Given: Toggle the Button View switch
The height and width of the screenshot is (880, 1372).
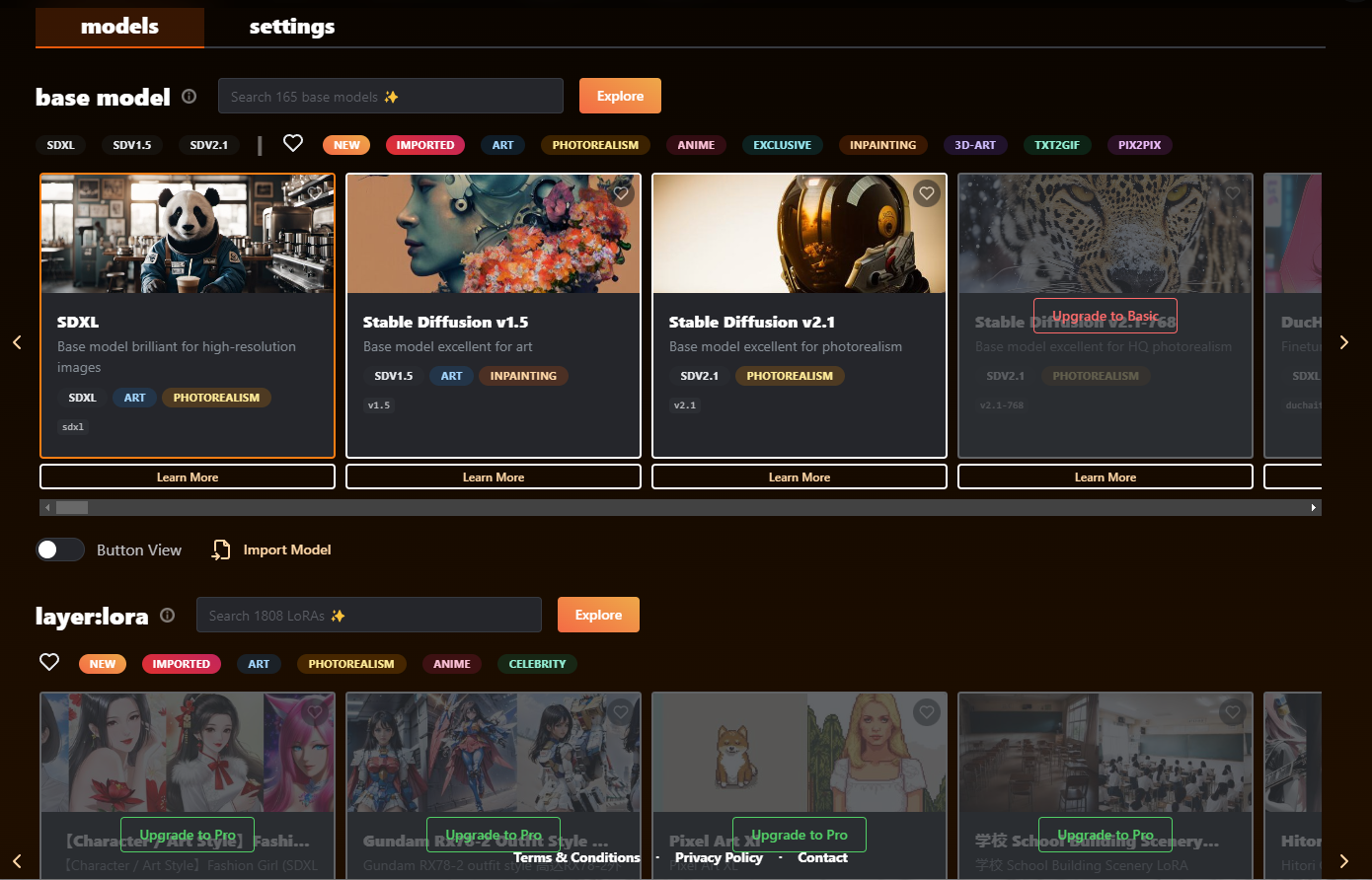Looking at the screenshot, I should 60,550.
